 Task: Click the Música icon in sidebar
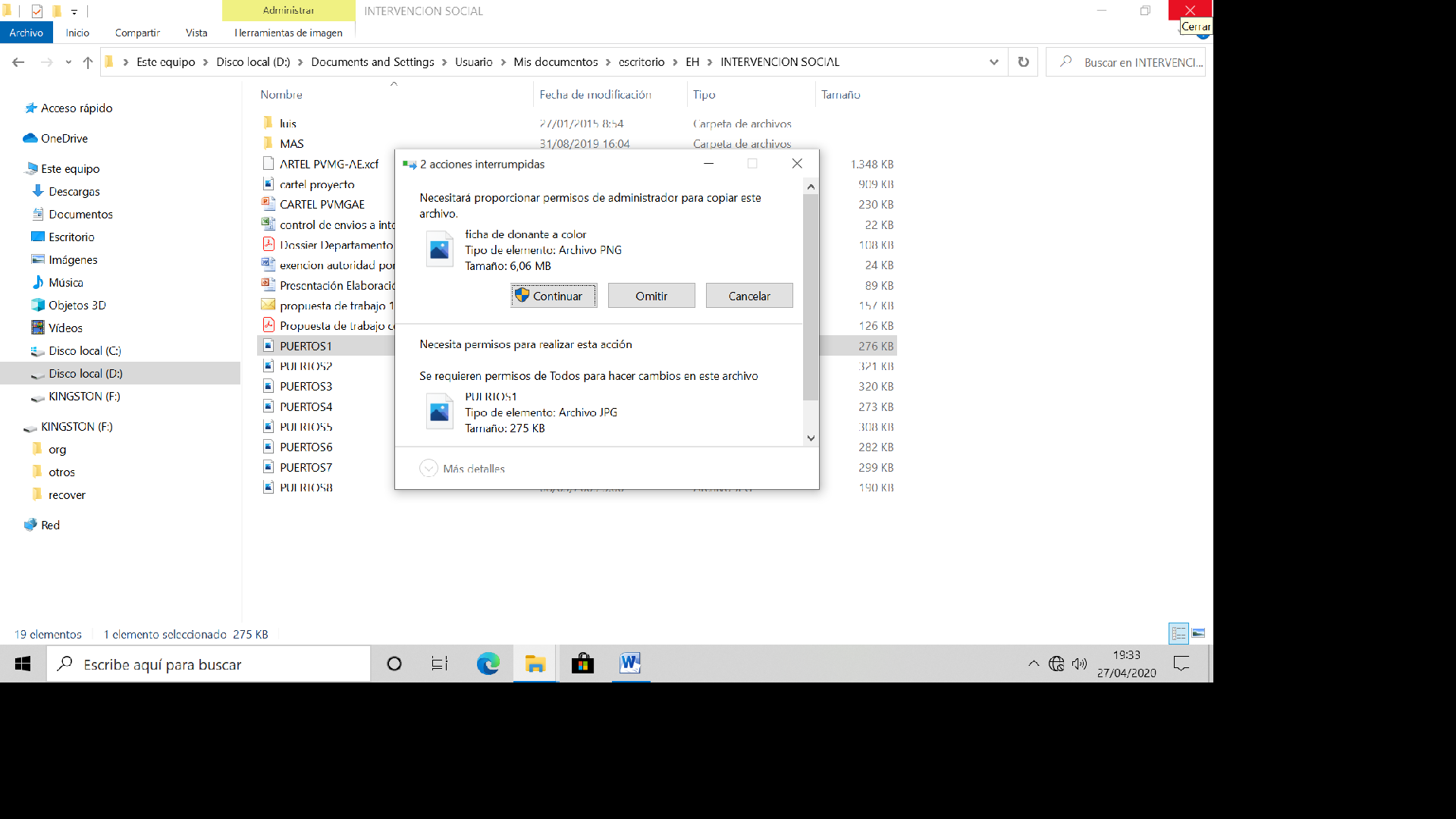pos(38,282)
